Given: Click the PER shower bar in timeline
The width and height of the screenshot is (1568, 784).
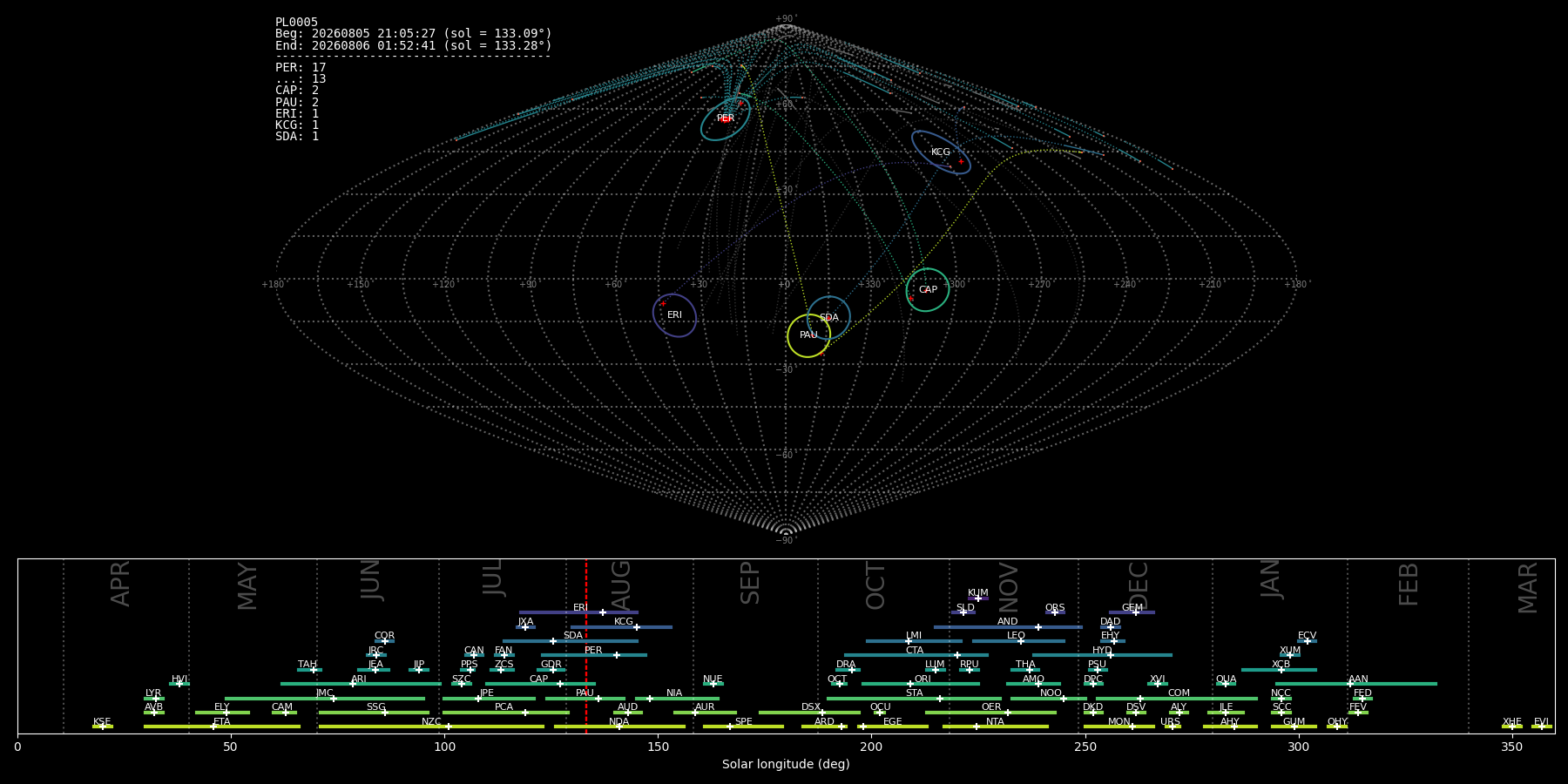Looking at the screenshot, I should pyautogui.click(x=594, y=655).
